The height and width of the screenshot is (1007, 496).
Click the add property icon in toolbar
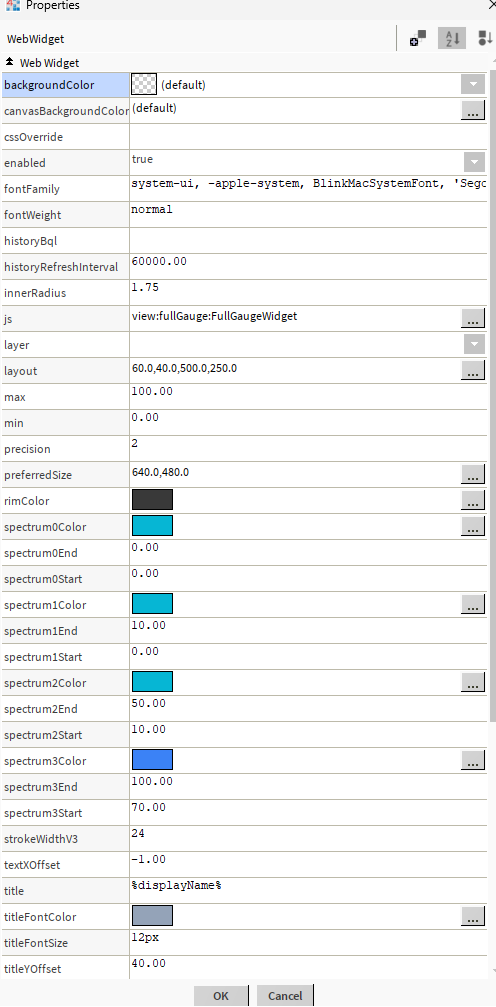[418, 39]
